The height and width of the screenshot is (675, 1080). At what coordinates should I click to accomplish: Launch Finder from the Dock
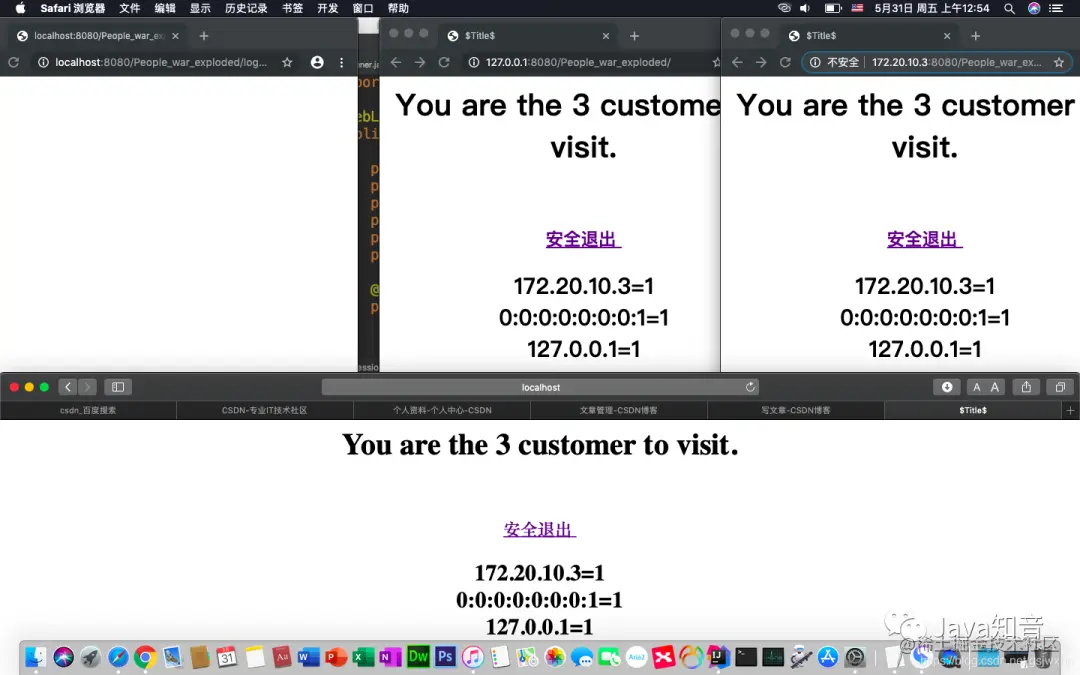35,657
